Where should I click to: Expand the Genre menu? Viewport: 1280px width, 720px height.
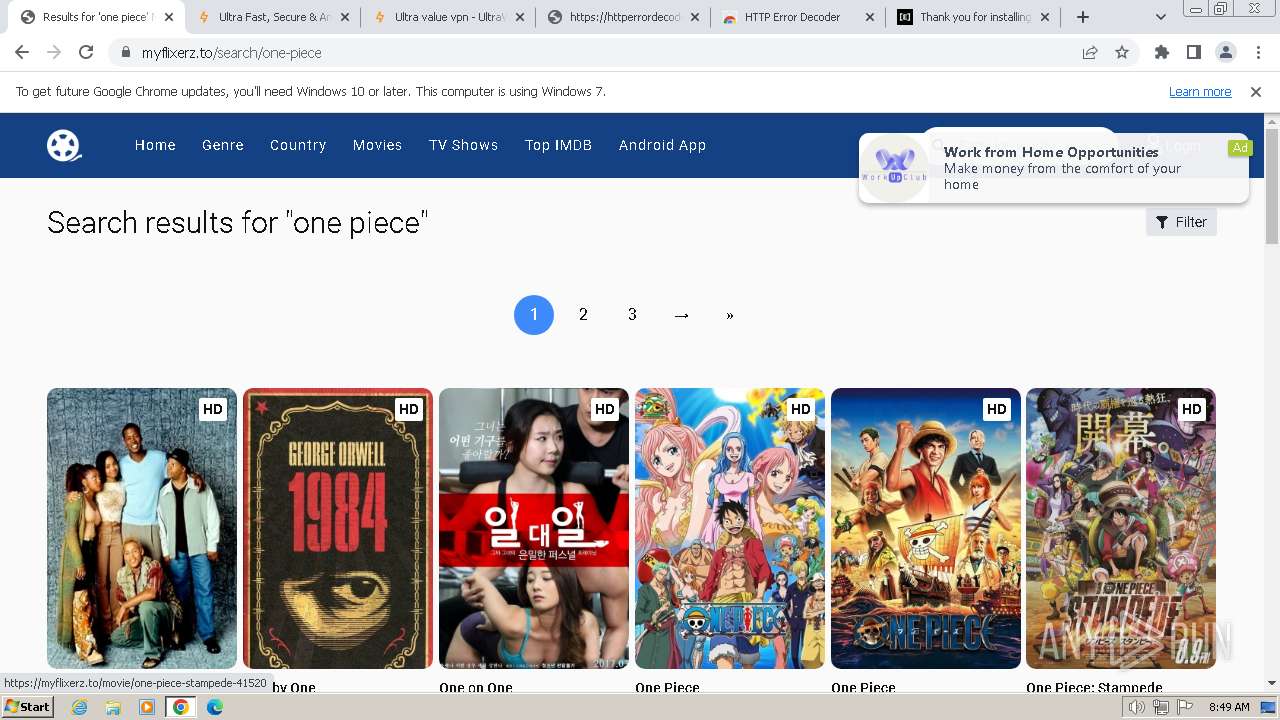point(223,145)
